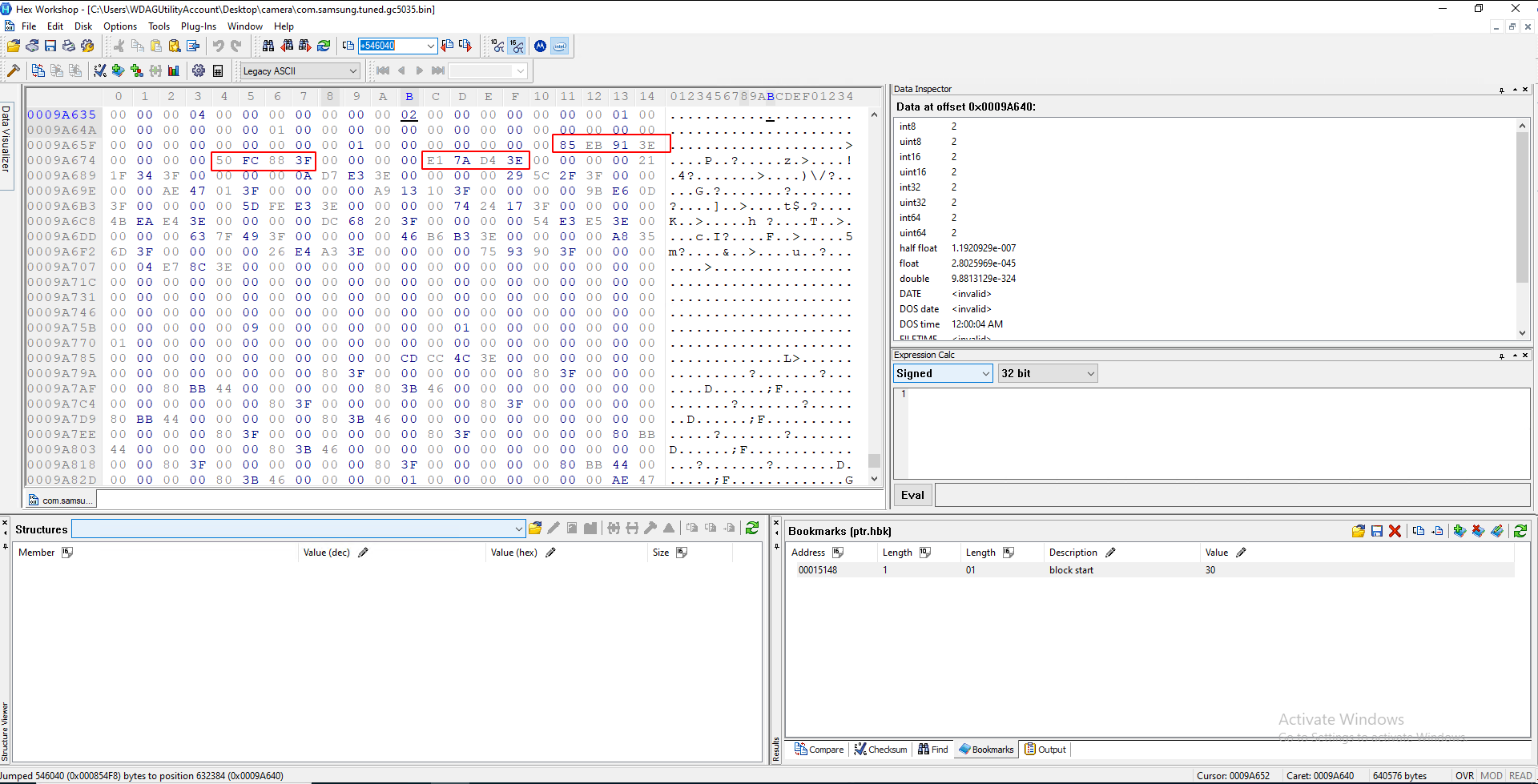
Task: Open the calculator icon in the toolbar
Action: 218,70
